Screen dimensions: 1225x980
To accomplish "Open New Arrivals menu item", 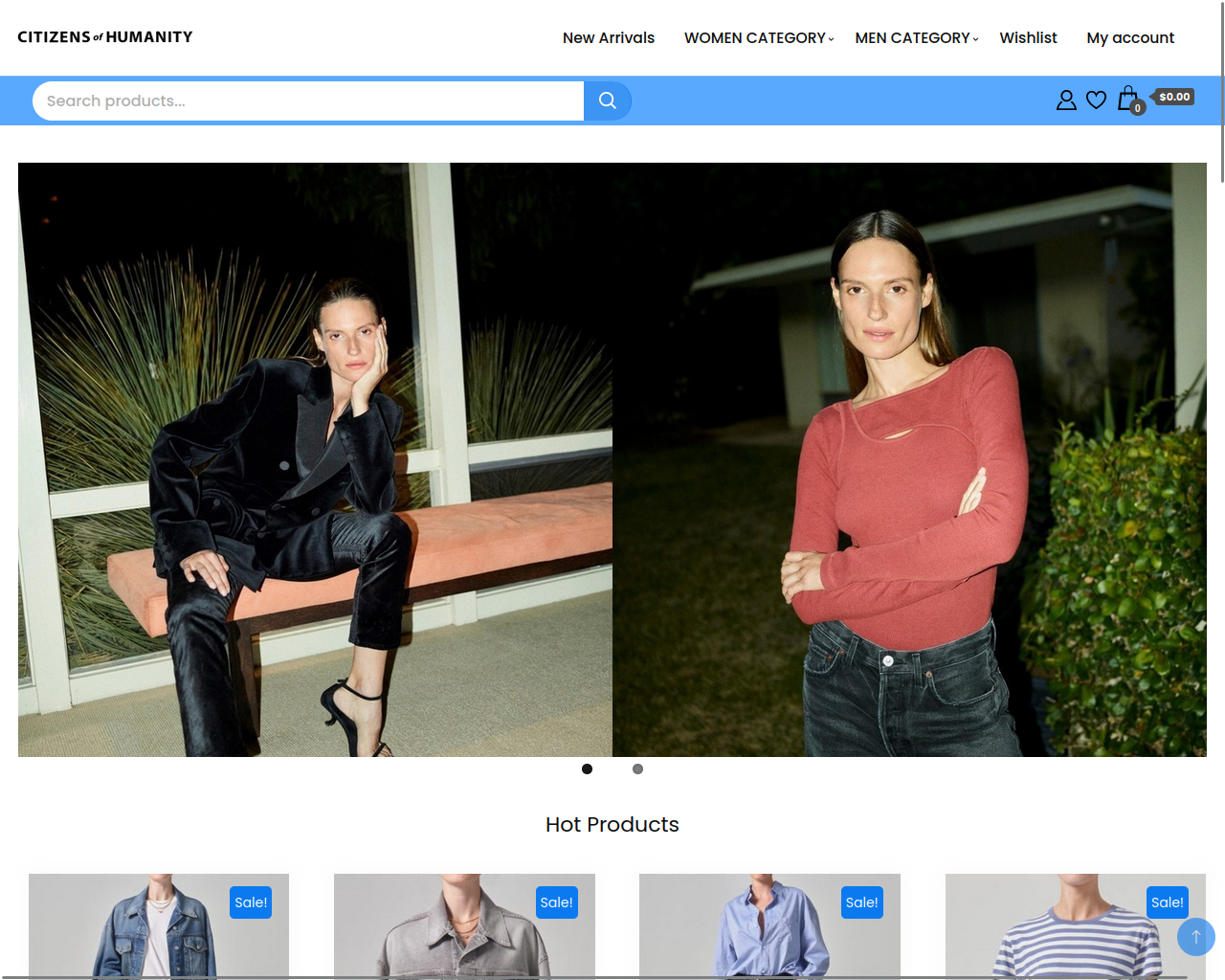I will tap(609, 37).
